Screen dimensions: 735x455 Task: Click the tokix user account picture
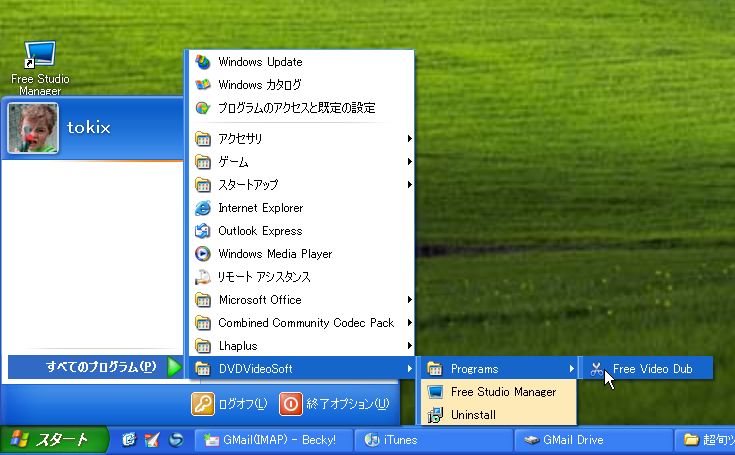coord(33,128)
